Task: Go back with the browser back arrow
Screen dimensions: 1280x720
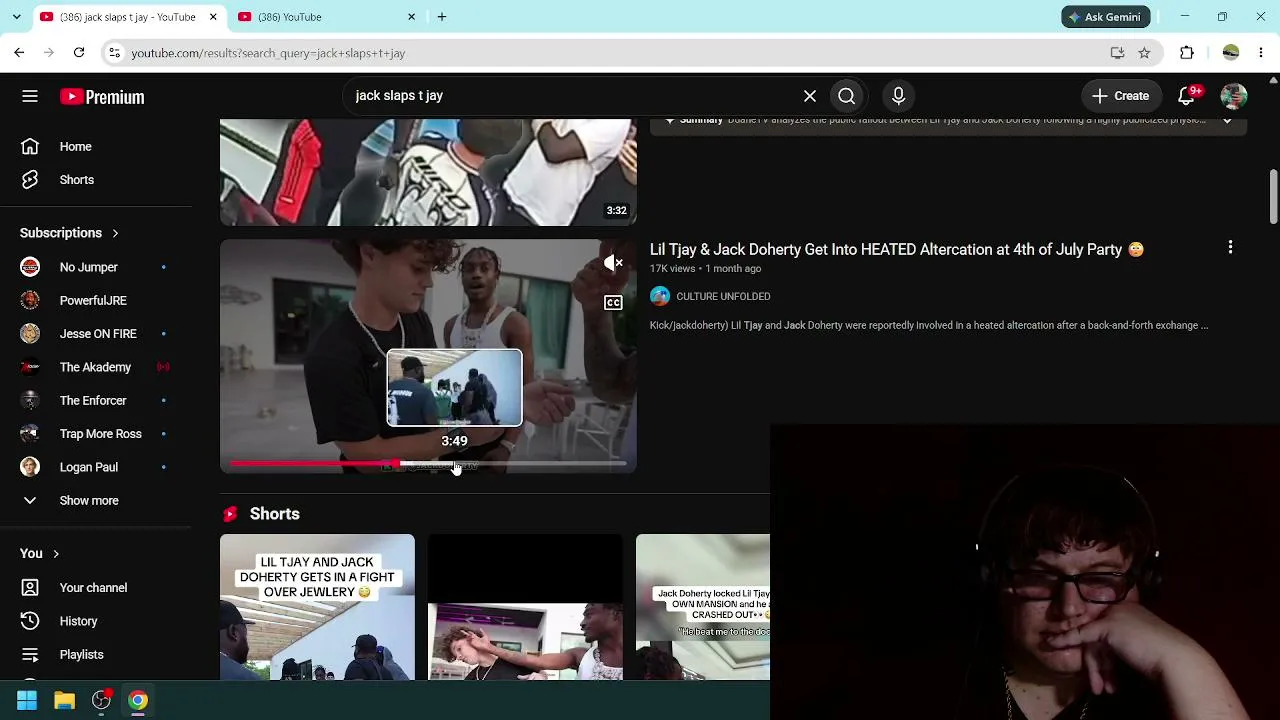Action: 19,53
